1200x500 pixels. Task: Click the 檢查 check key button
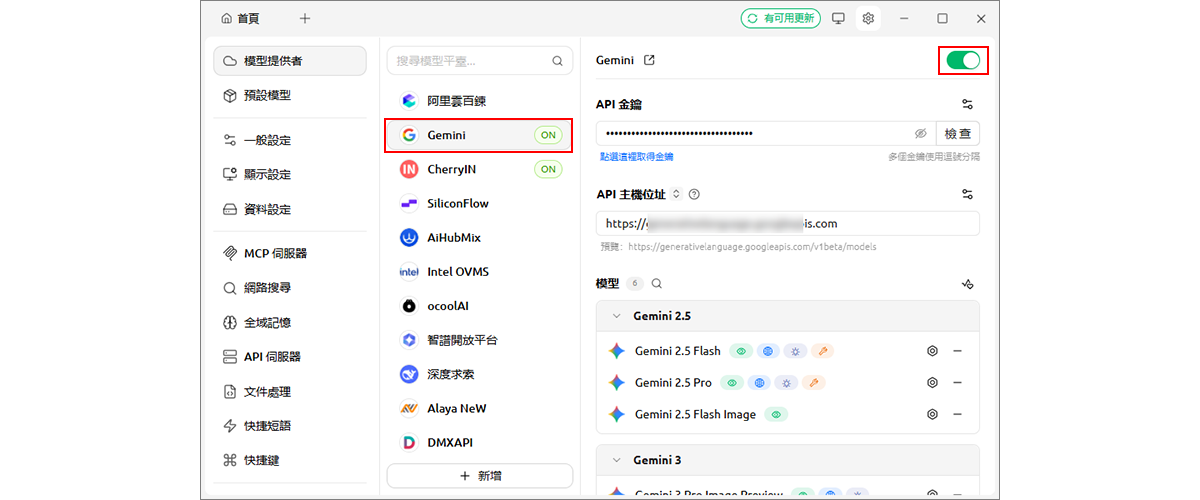(958, 133)
